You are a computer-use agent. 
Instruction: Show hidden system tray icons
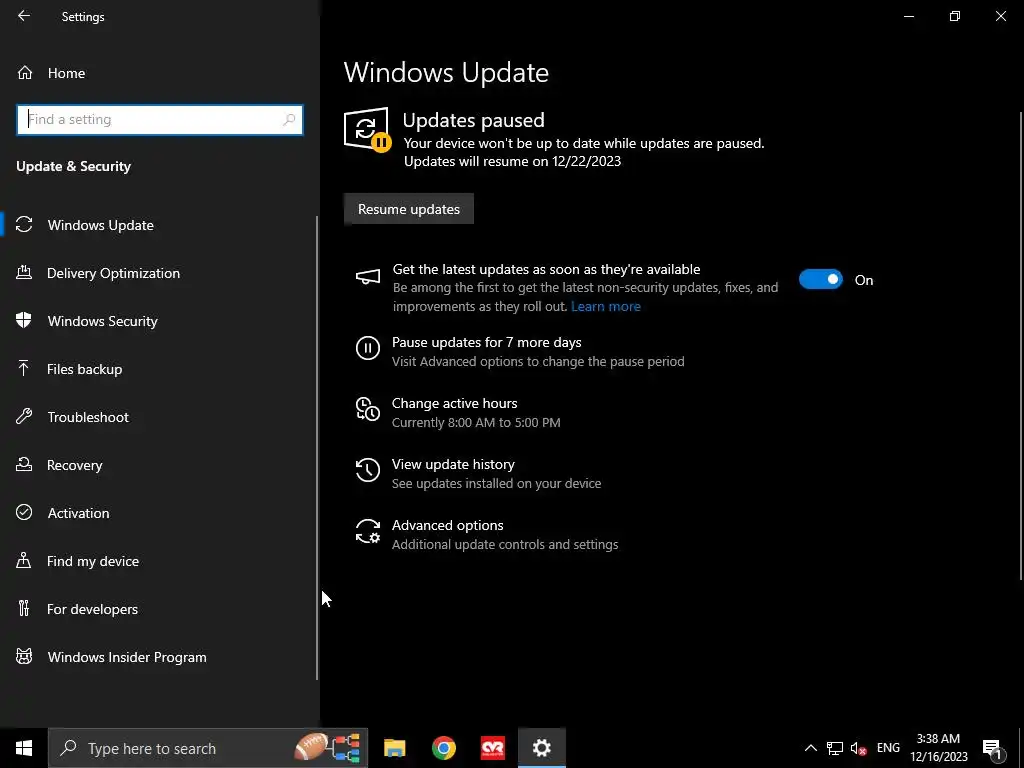point(810,748)
